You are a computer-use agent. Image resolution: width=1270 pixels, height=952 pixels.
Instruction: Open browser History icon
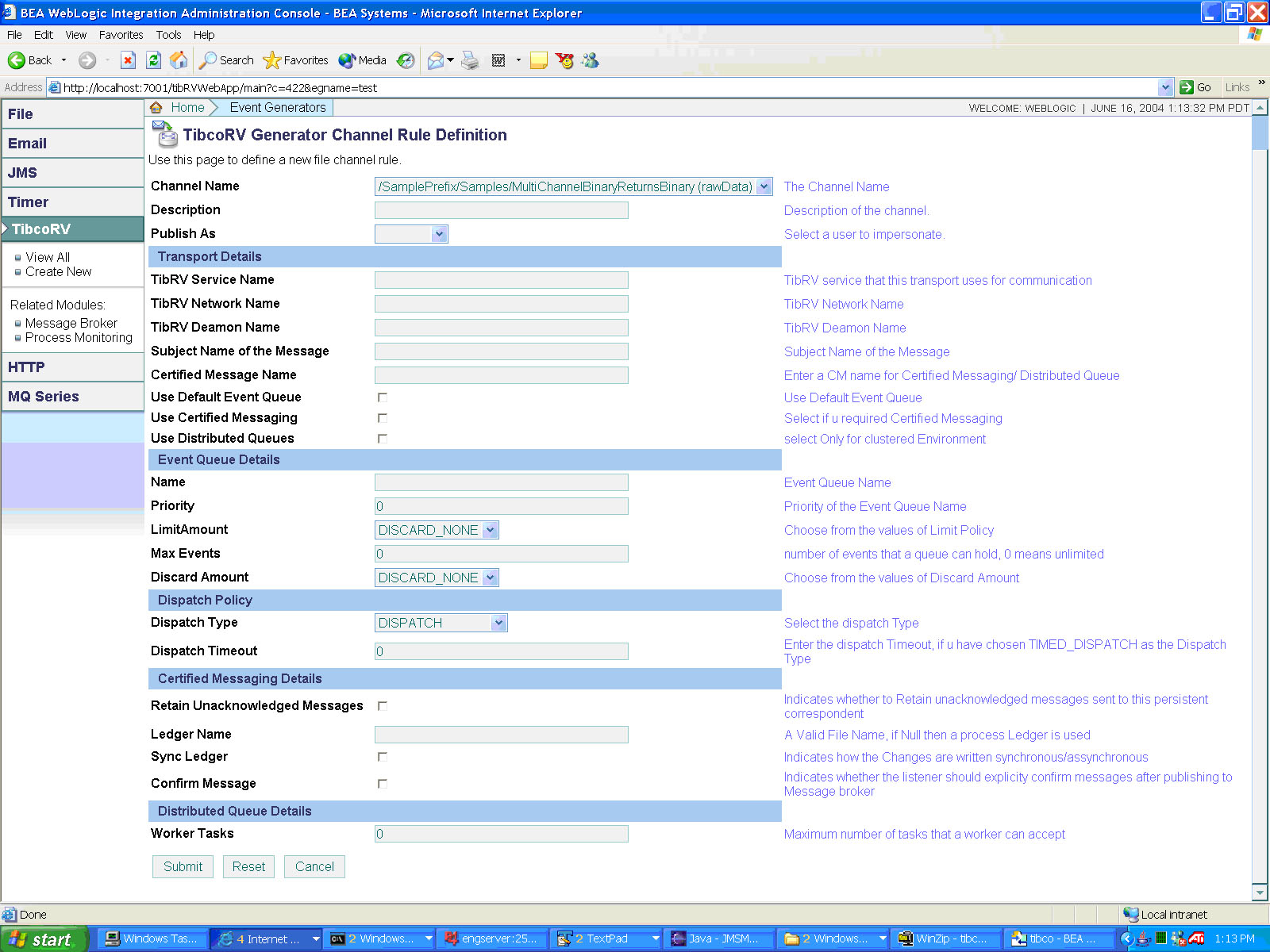[x=406, y=60]
